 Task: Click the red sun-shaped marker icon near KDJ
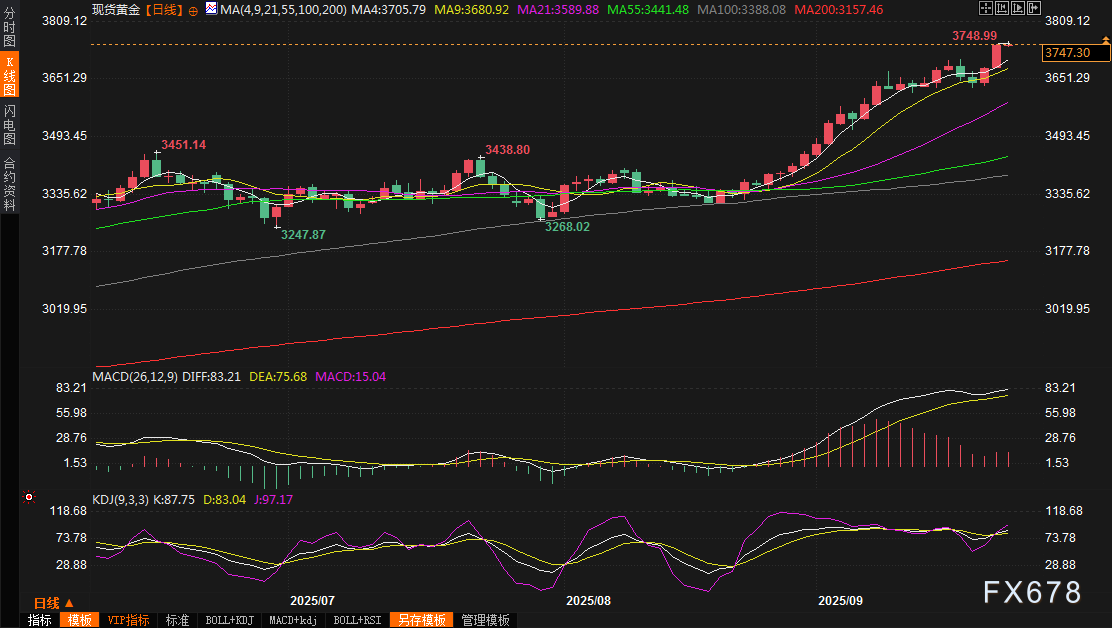click(x=29, y=497)
